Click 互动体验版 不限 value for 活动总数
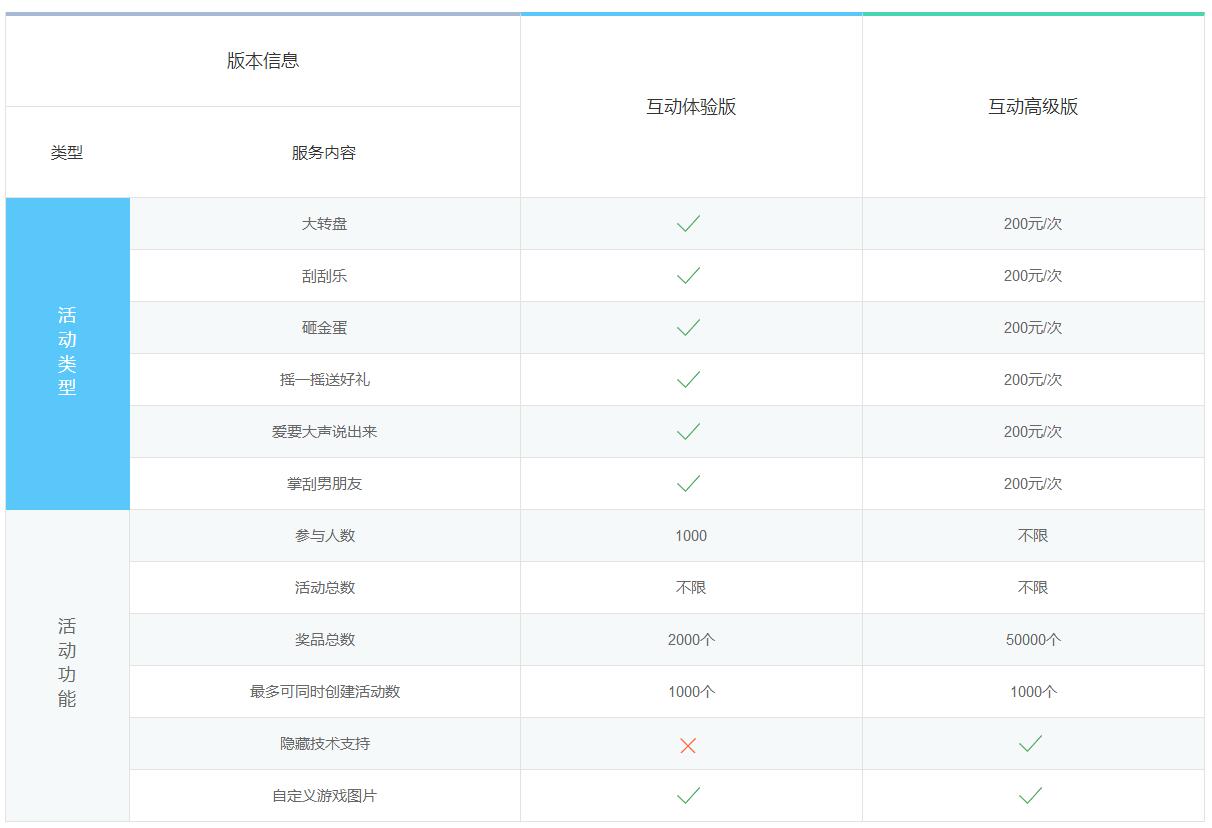This screenshot has width=1212, height=828. pos(691,588)
